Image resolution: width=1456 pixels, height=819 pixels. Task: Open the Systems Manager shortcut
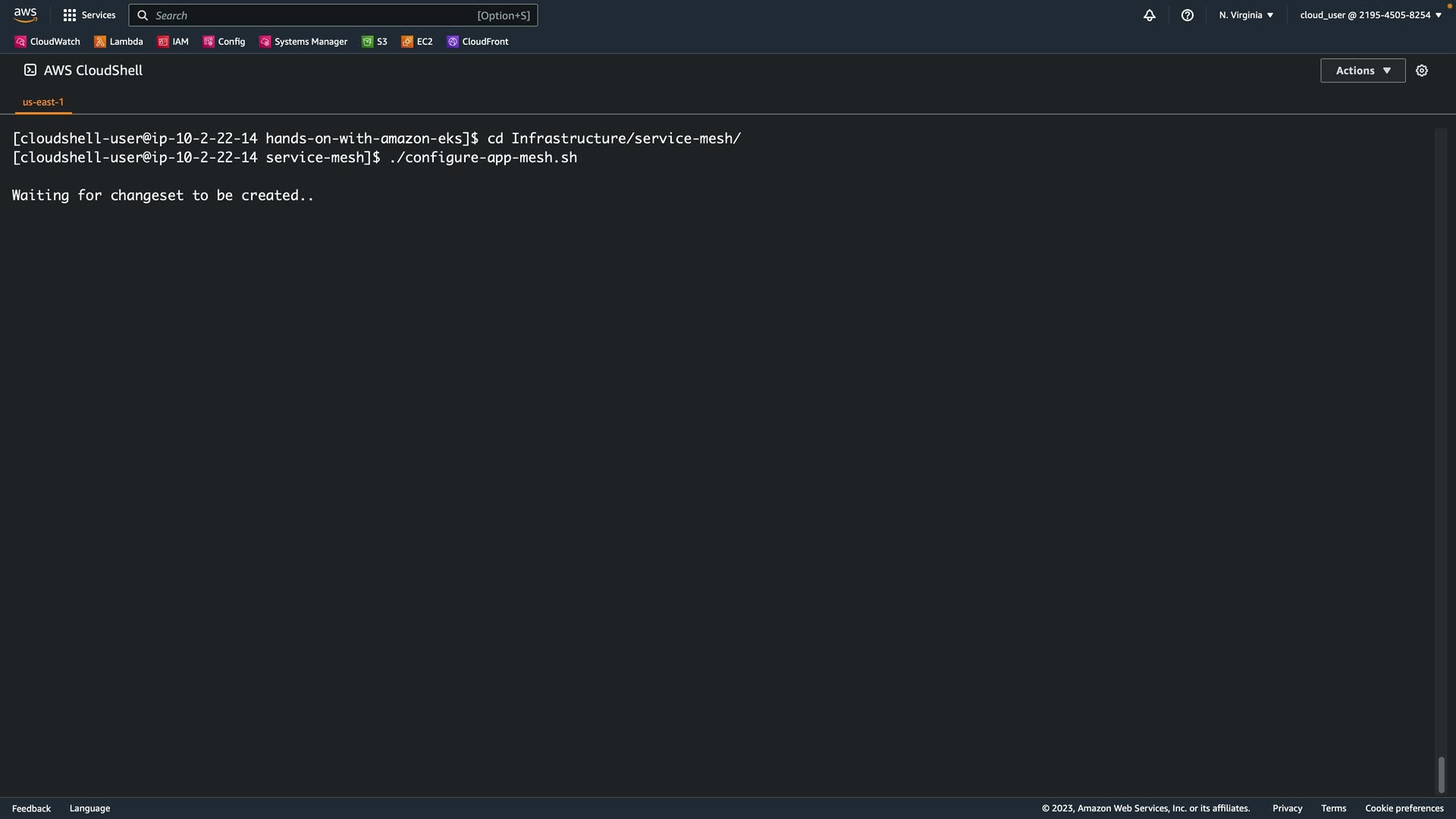point(303,42)
